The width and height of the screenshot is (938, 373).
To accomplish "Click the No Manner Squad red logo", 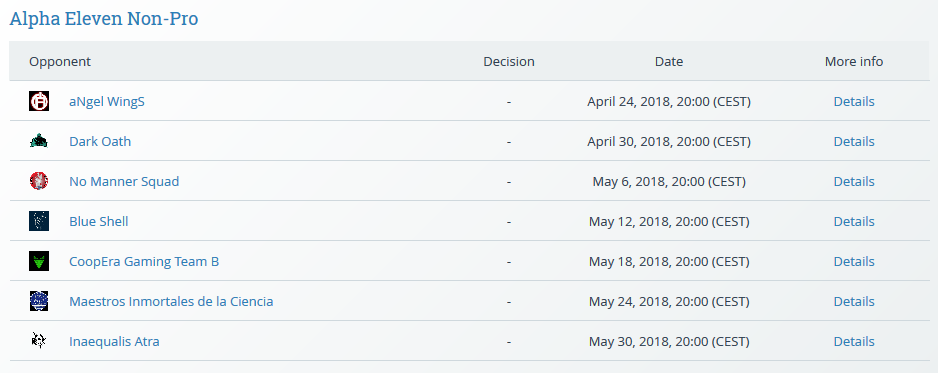I will [39, 181].
